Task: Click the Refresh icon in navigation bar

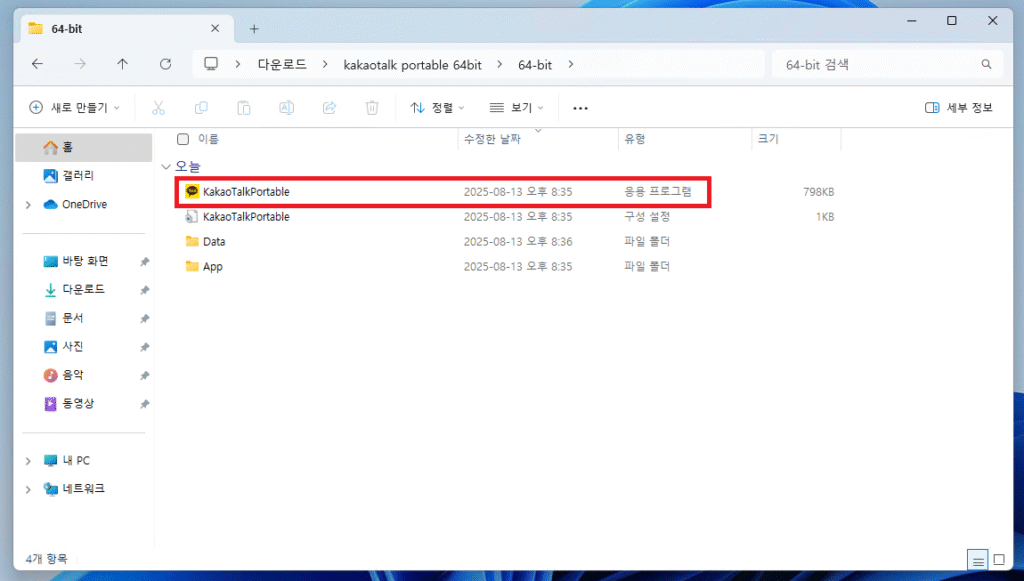Action: tap(166, 64)
